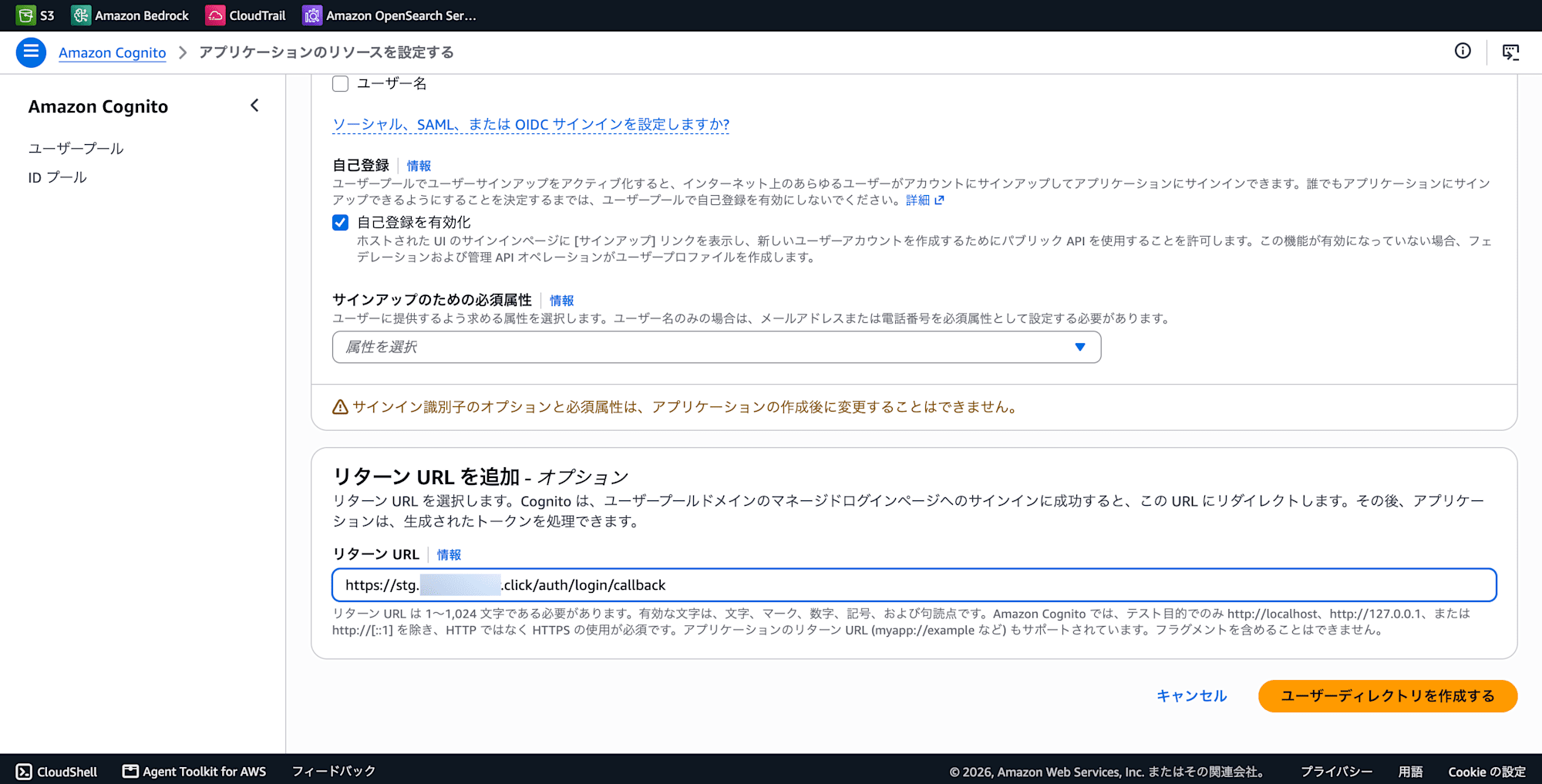Click the サインイン識別子 warning message text
Viewport: 1542px width, 784px height.
tap(685, 407)
